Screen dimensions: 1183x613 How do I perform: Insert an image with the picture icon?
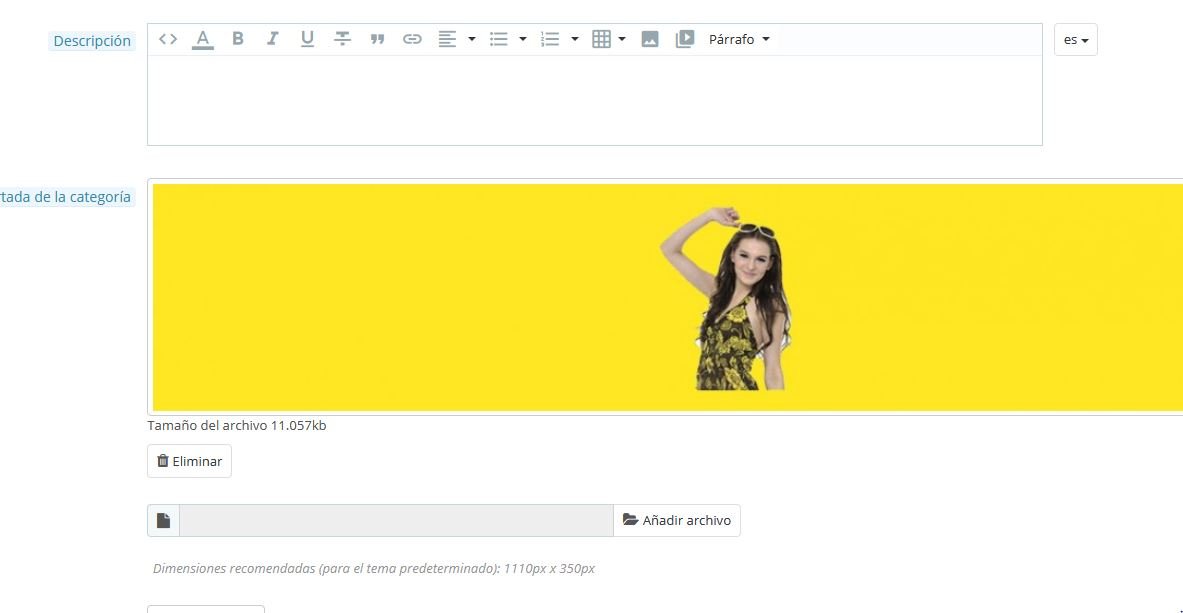650,39
